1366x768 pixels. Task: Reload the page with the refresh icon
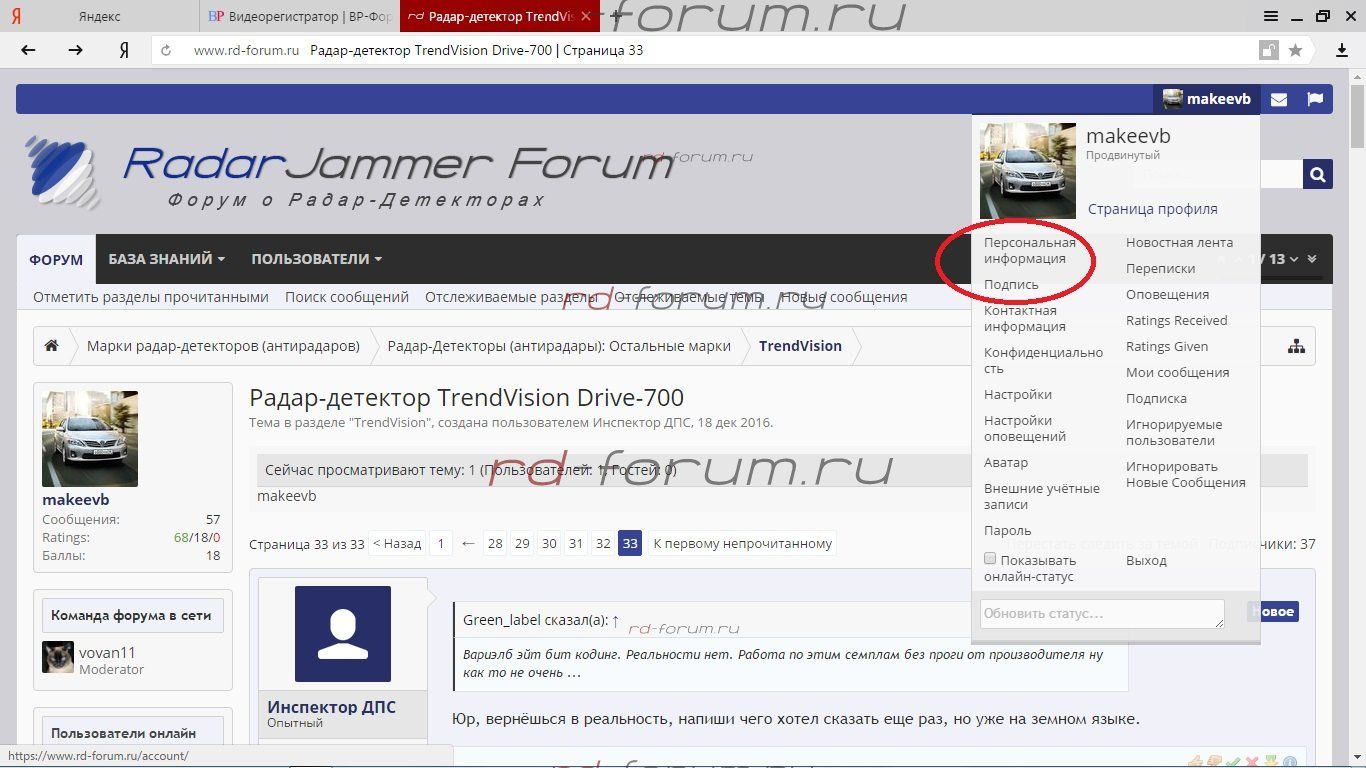(167, 50)
